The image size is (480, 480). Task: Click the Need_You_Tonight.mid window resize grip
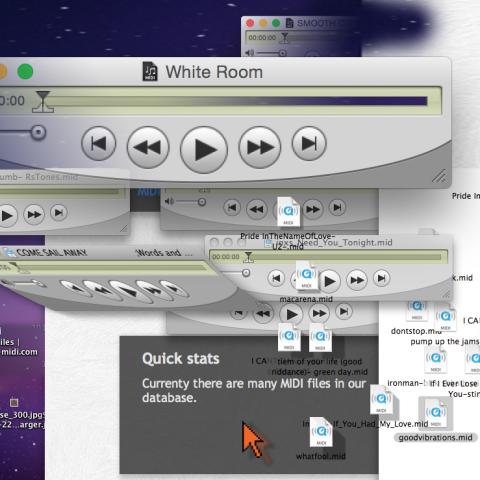tap(446, 294)
